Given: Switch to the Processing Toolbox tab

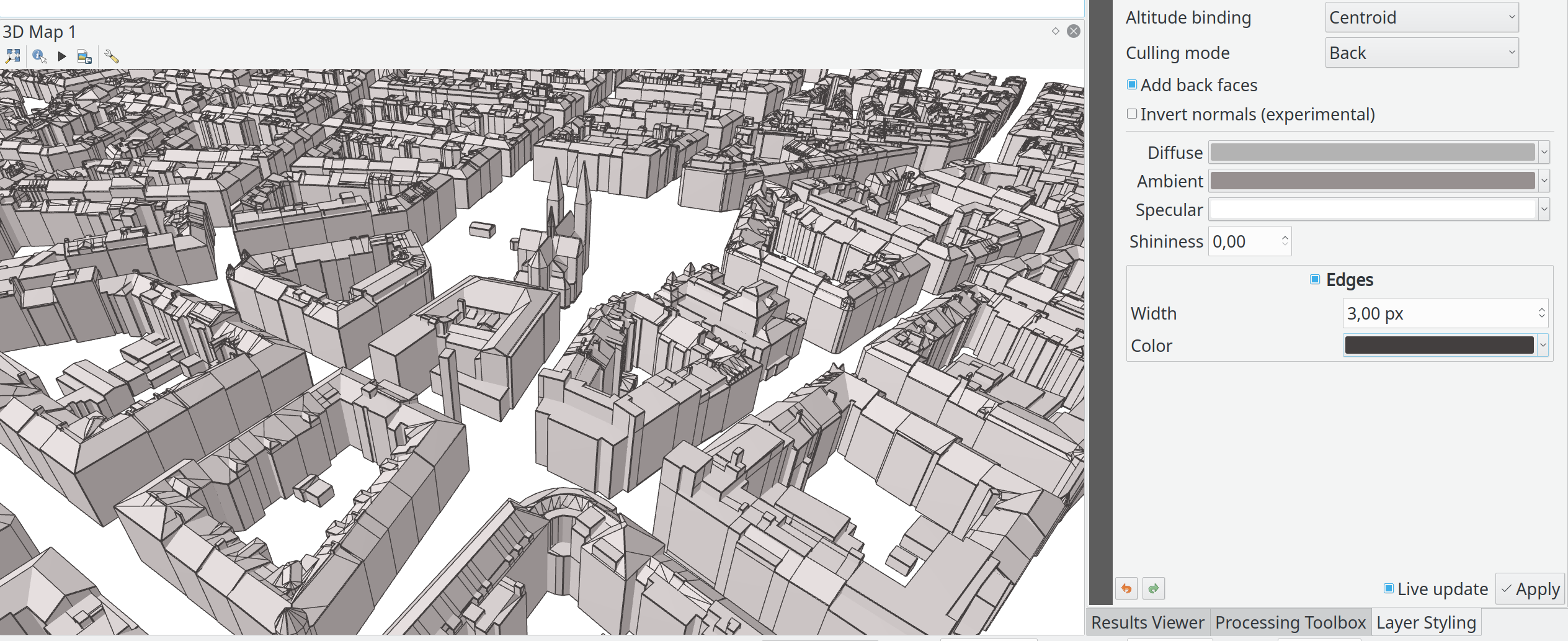Looking at the screenshot, I should coord(1290,622).
